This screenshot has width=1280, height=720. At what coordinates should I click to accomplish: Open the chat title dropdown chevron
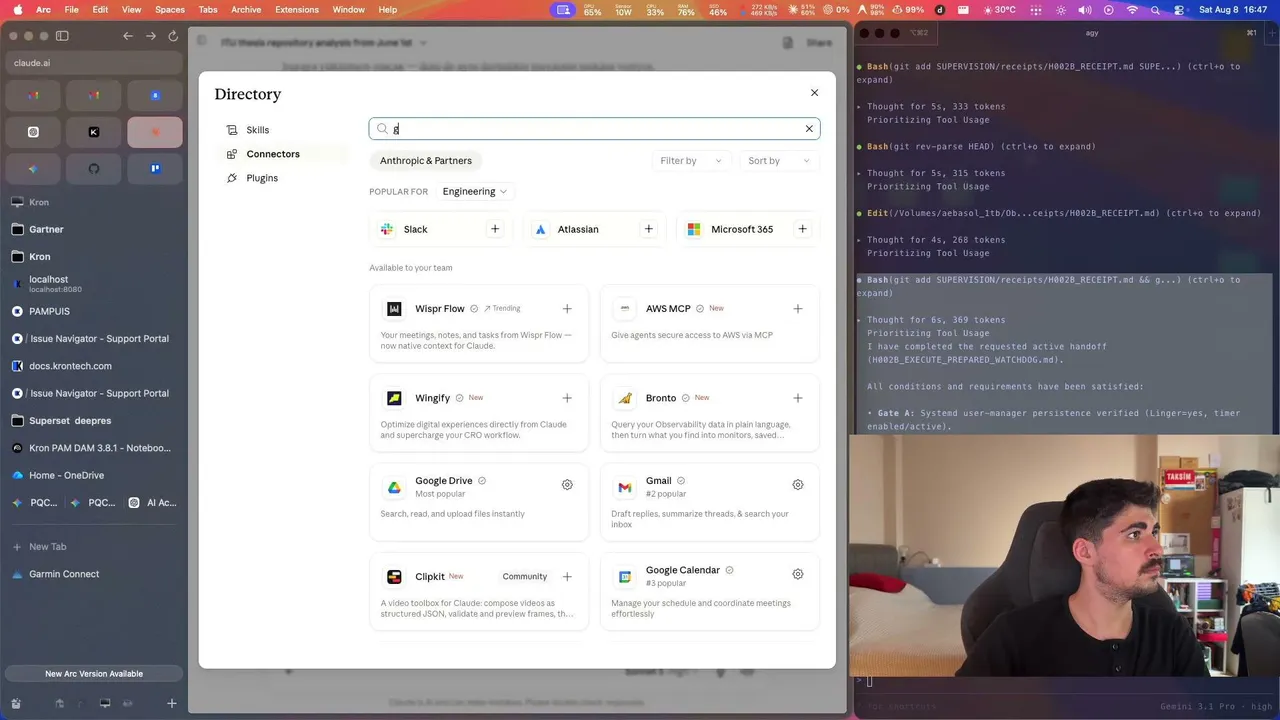[x=423, y=43]
